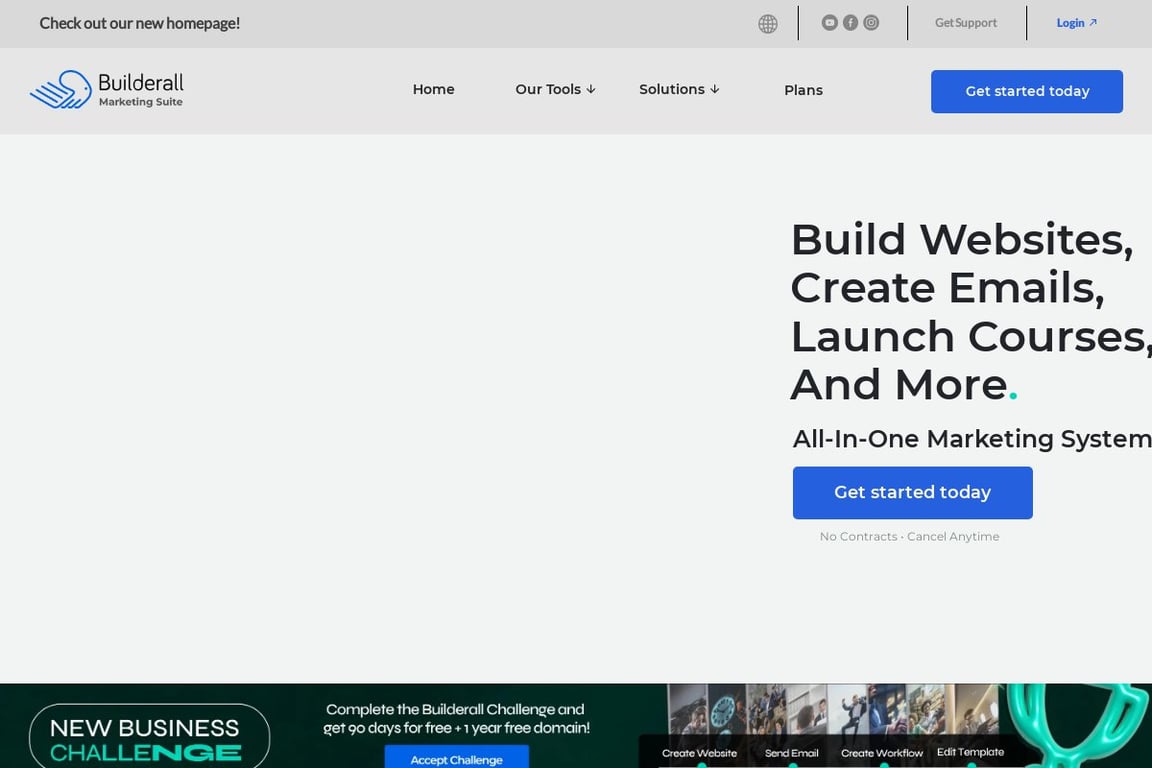This screenshot has height=768, width=1152.
Task: Select the Edit Template step label
Action: [970, 752]
